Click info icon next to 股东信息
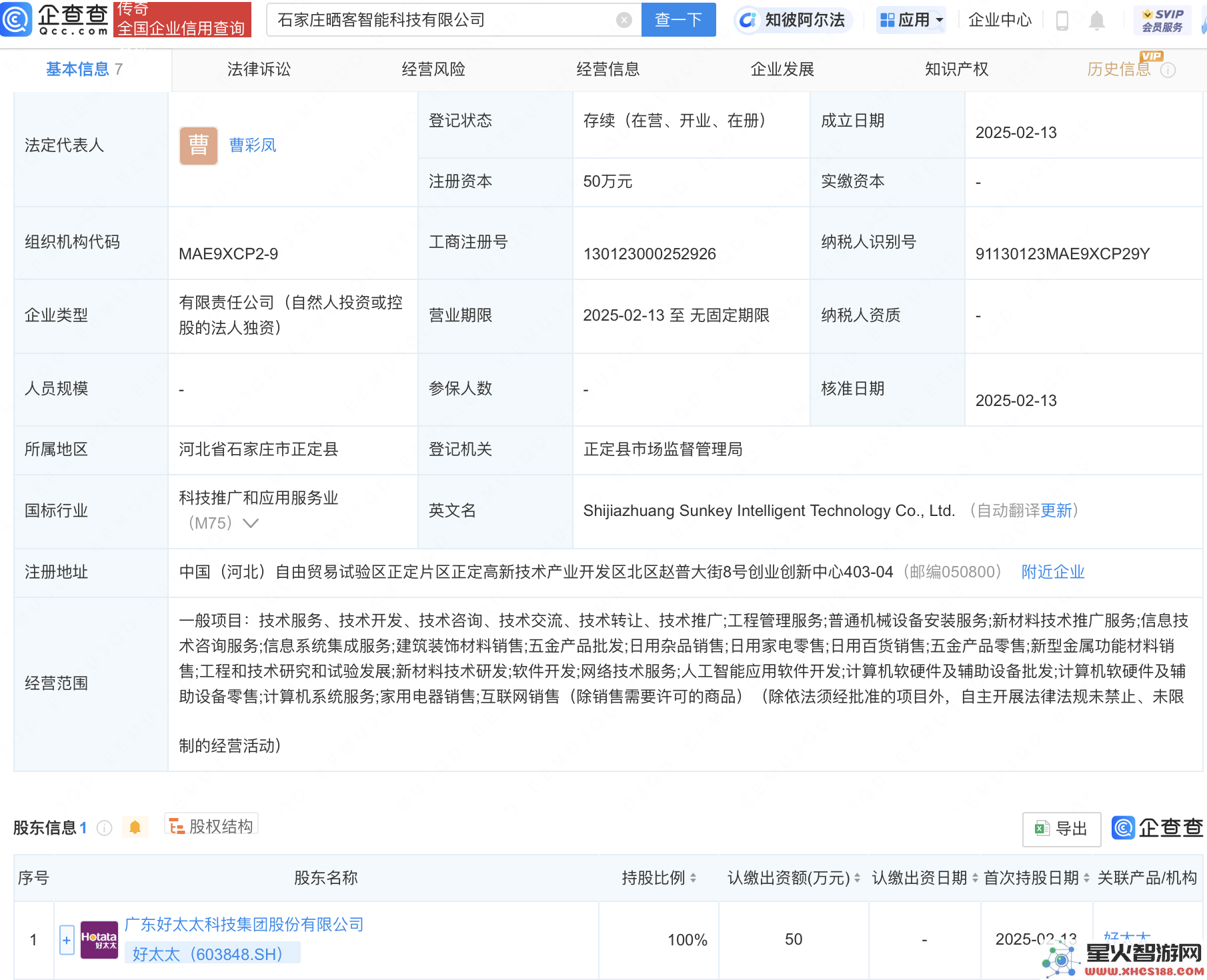This screenshot has width=1207, height=980. 104,827
